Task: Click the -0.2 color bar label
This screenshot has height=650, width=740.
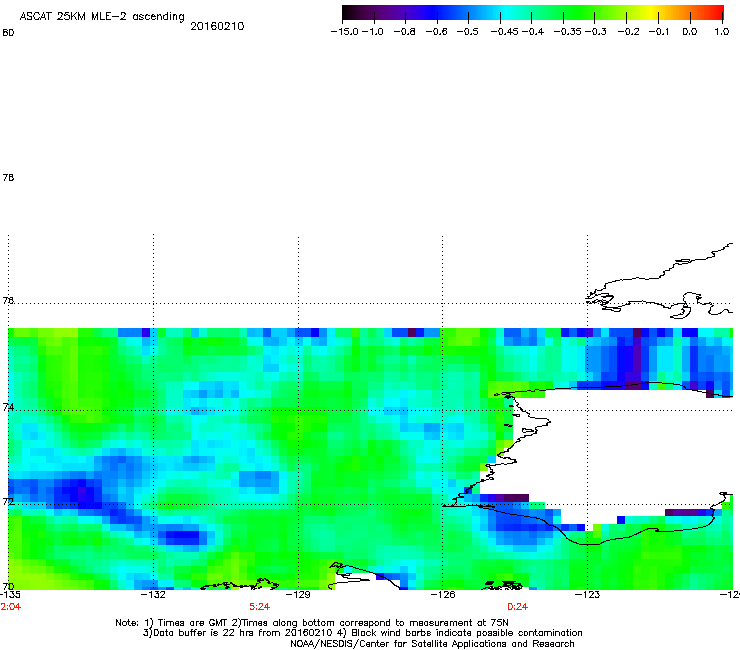Action: (628, 32)
